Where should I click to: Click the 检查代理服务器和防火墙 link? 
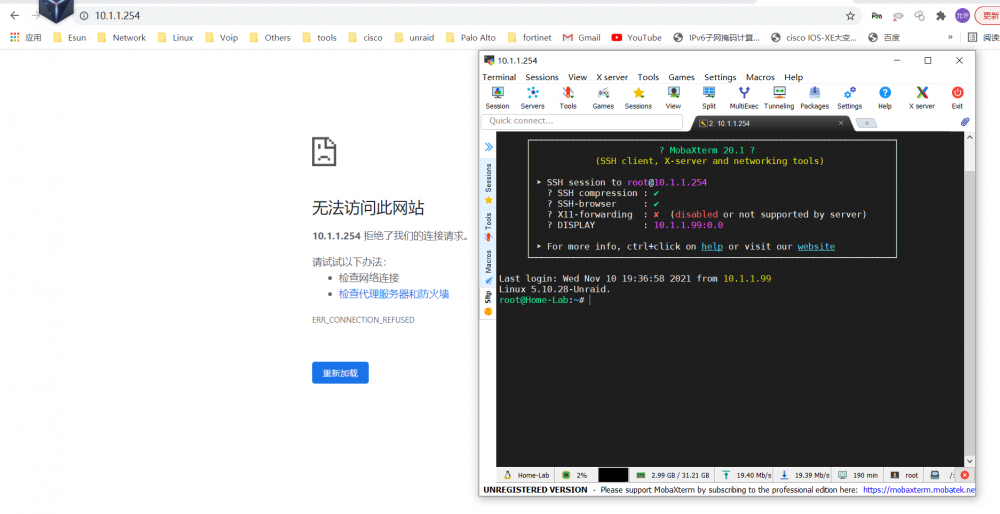[393, 294]
